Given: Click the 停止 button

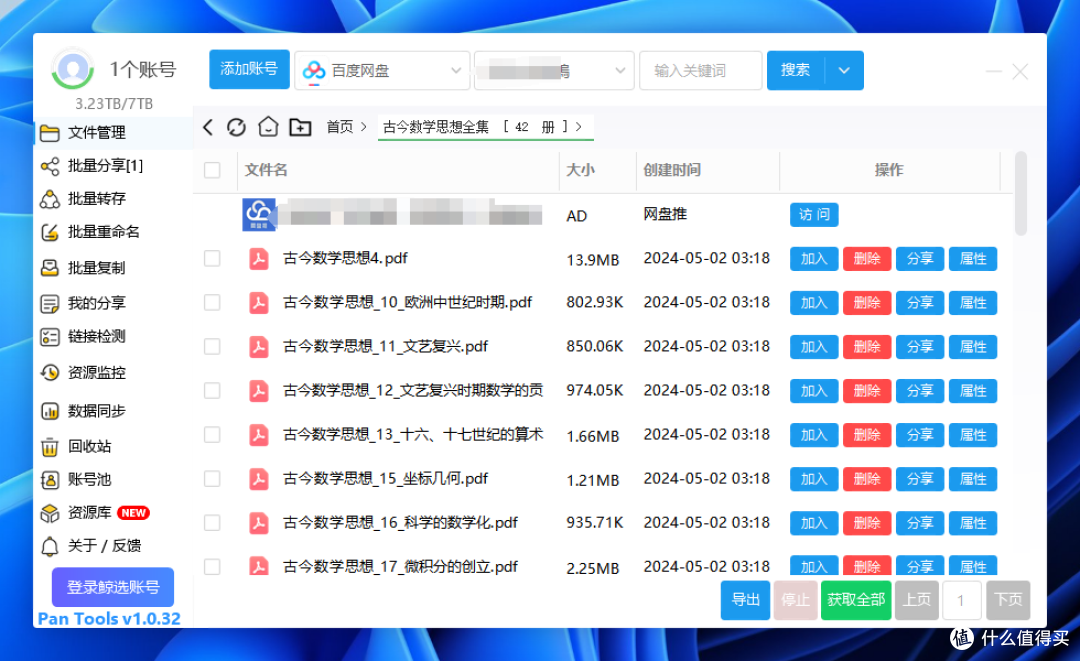Looking at the screenshot, I should (796, 600).
